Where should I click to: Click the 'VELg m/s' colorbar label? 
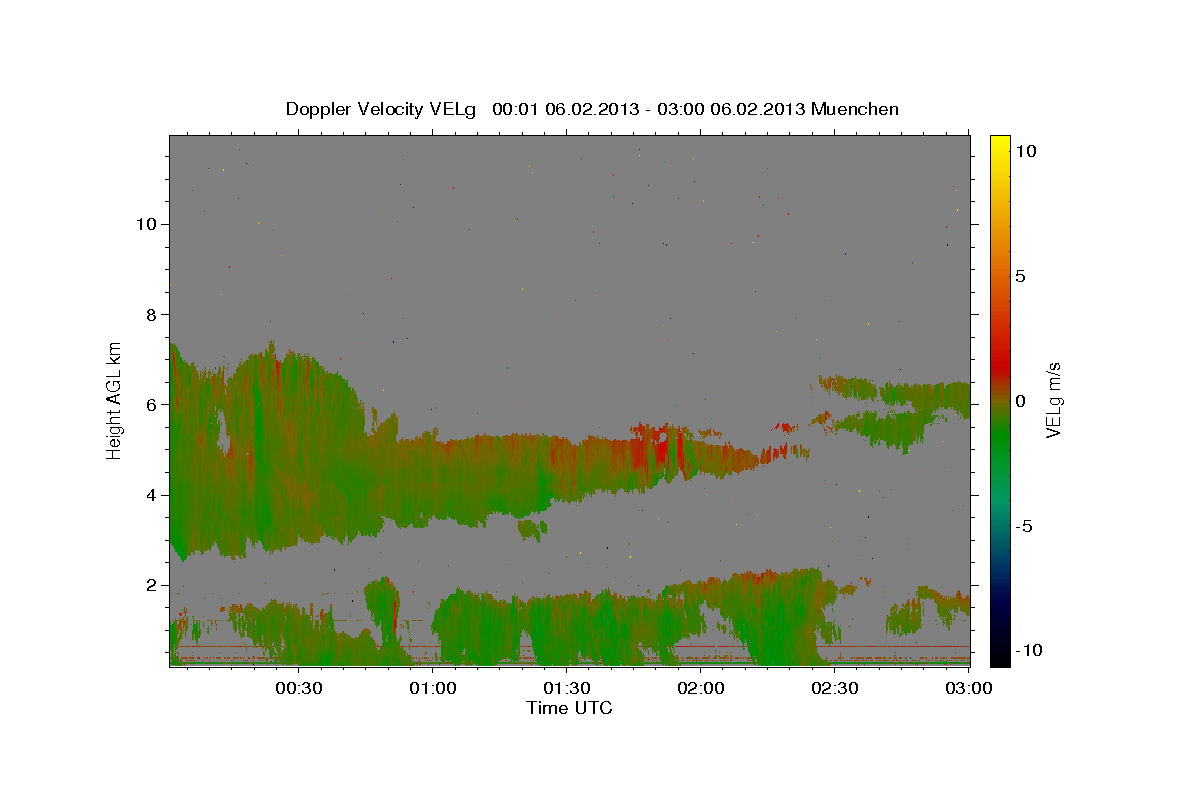point(1053,399)
